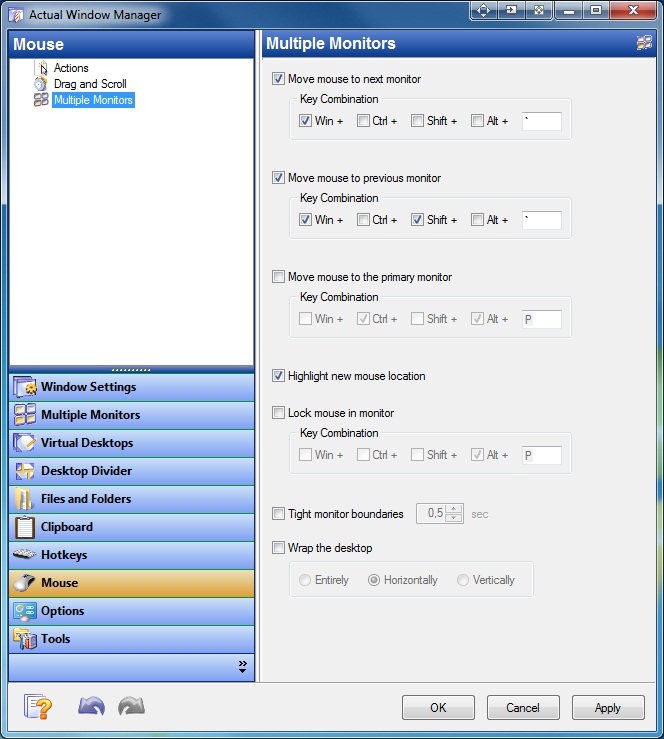This screenshot has width=664, height=739.
Task: Select the Horizontally wrap option
Action: (x=374, y=580)
